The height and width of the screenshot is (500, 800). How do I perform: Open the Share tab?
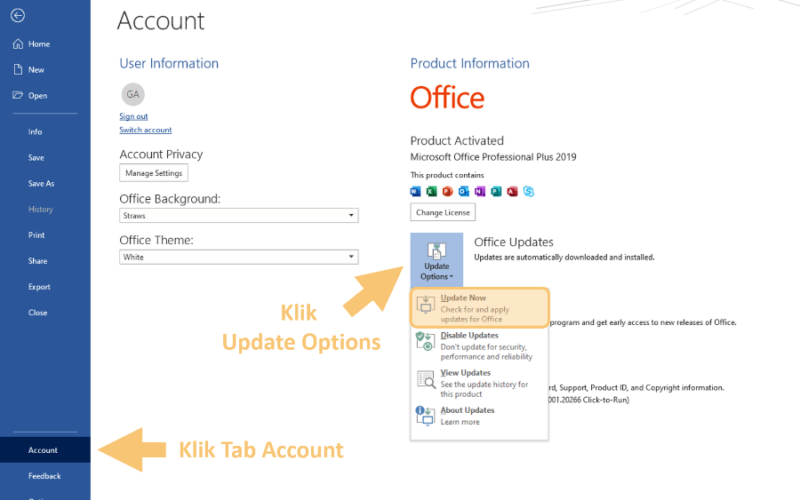[x=38, y=261]
